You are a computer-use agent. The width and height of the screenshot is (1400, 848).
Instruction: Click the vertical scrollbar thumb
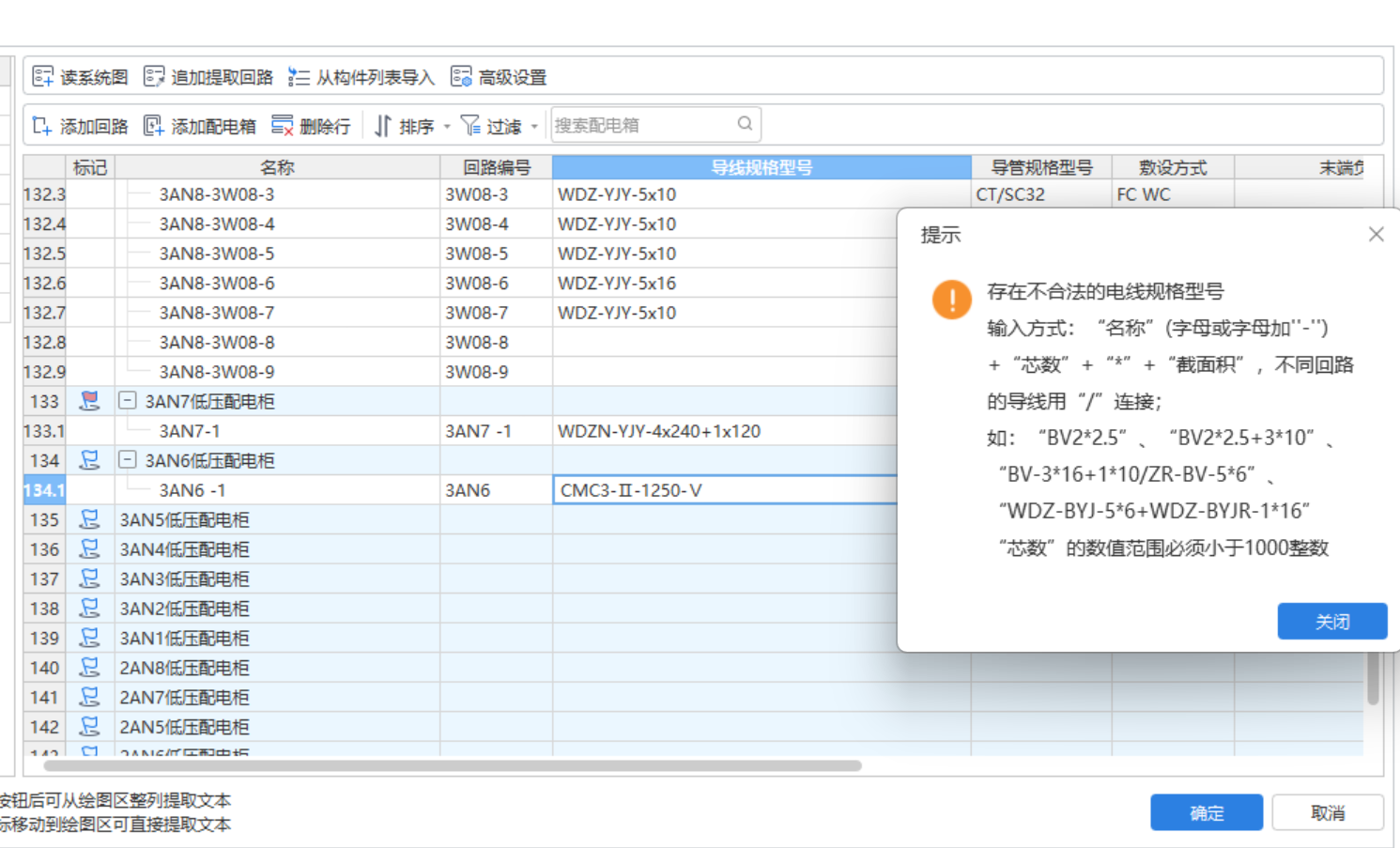(x=1373, y=678)
